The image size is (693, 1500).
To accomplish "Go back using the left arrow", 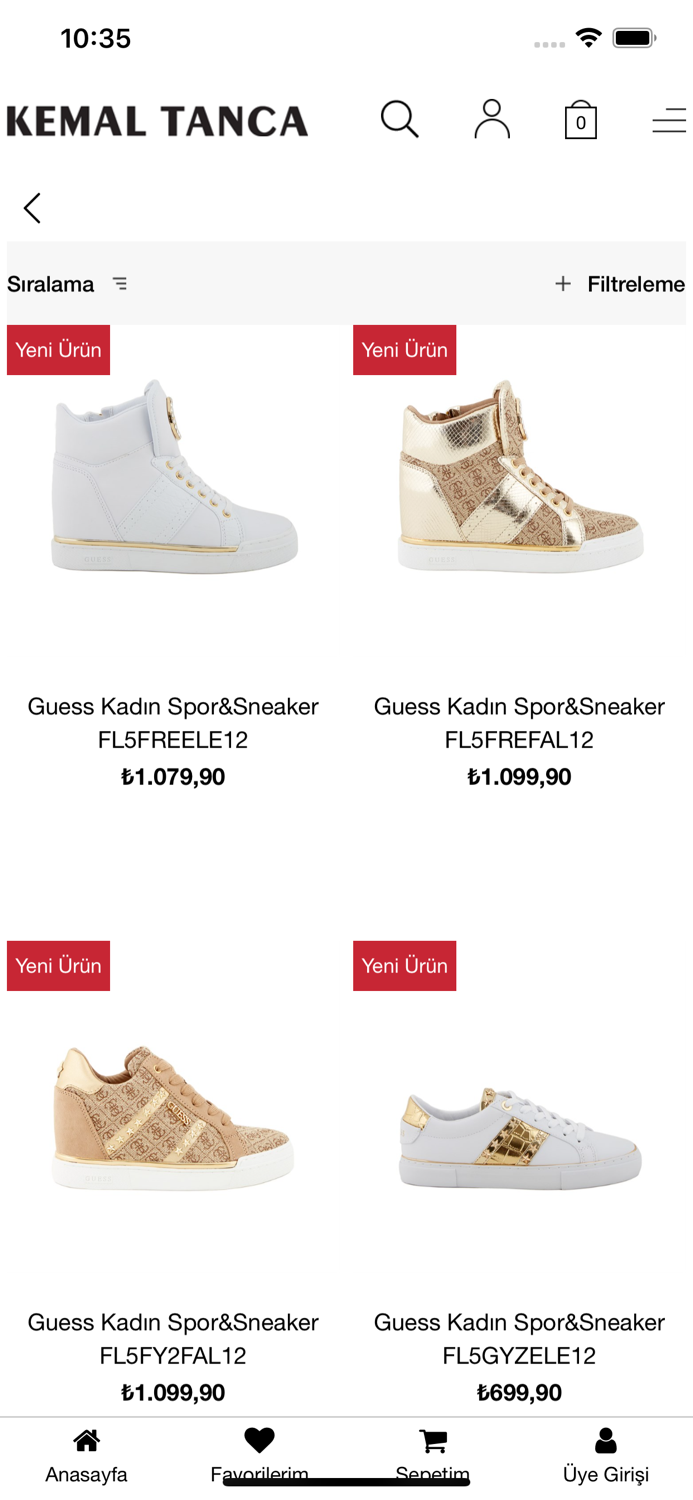I will point(32,208).
